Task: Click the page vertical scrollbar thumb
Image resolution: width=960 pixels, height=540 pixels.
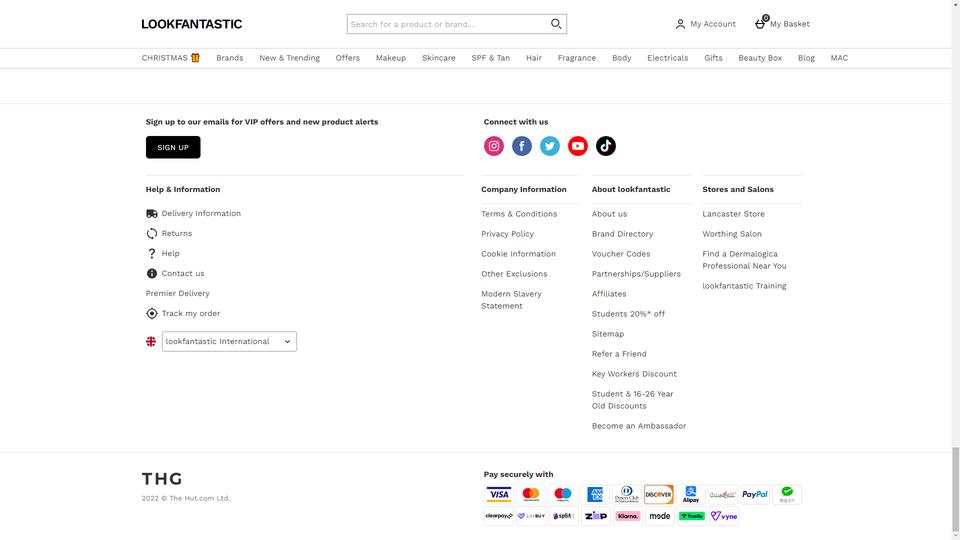Action: coord(955,490)
